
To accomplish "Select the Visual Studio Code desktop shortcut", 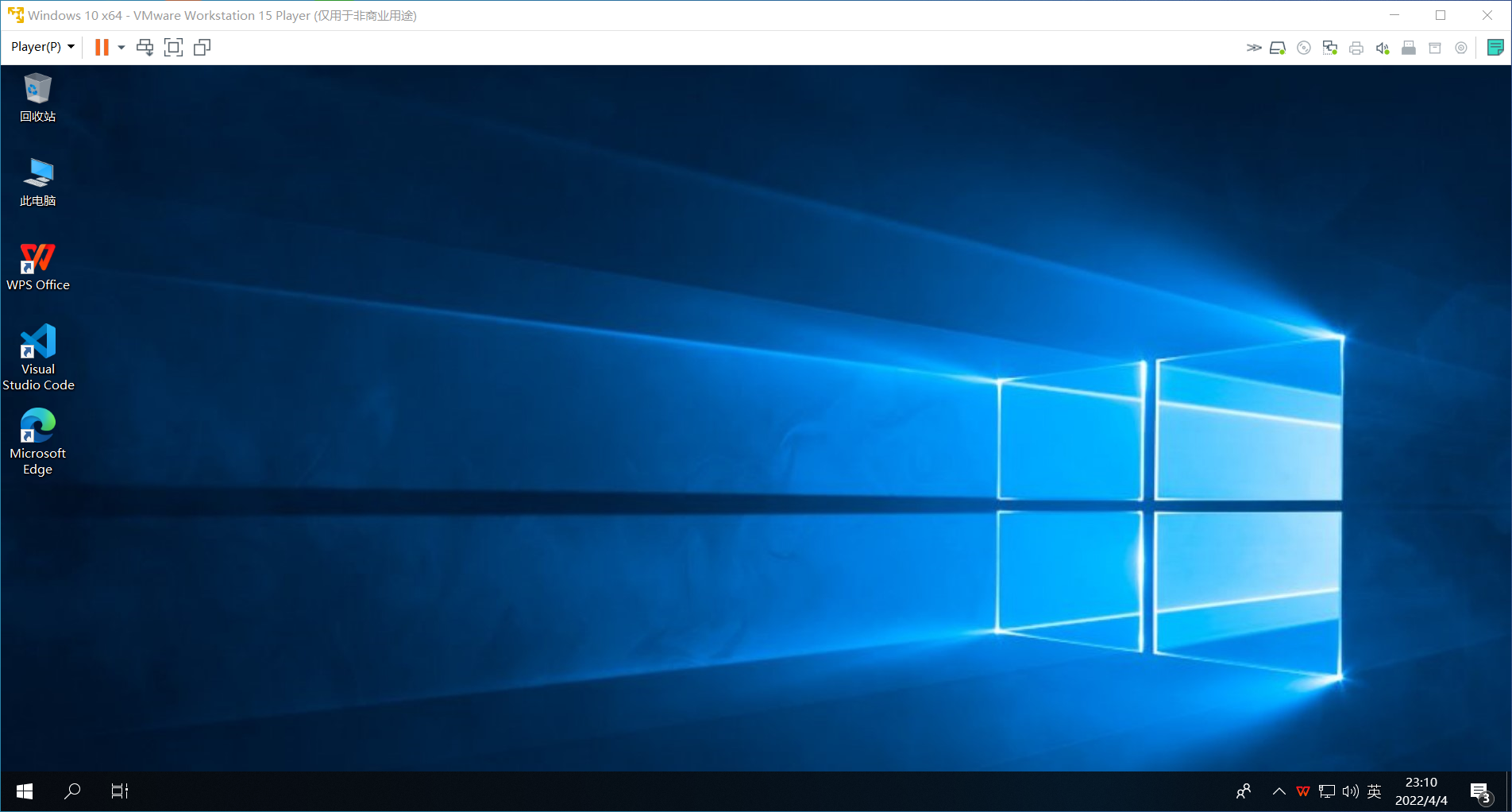I will [x=37, y=358].
